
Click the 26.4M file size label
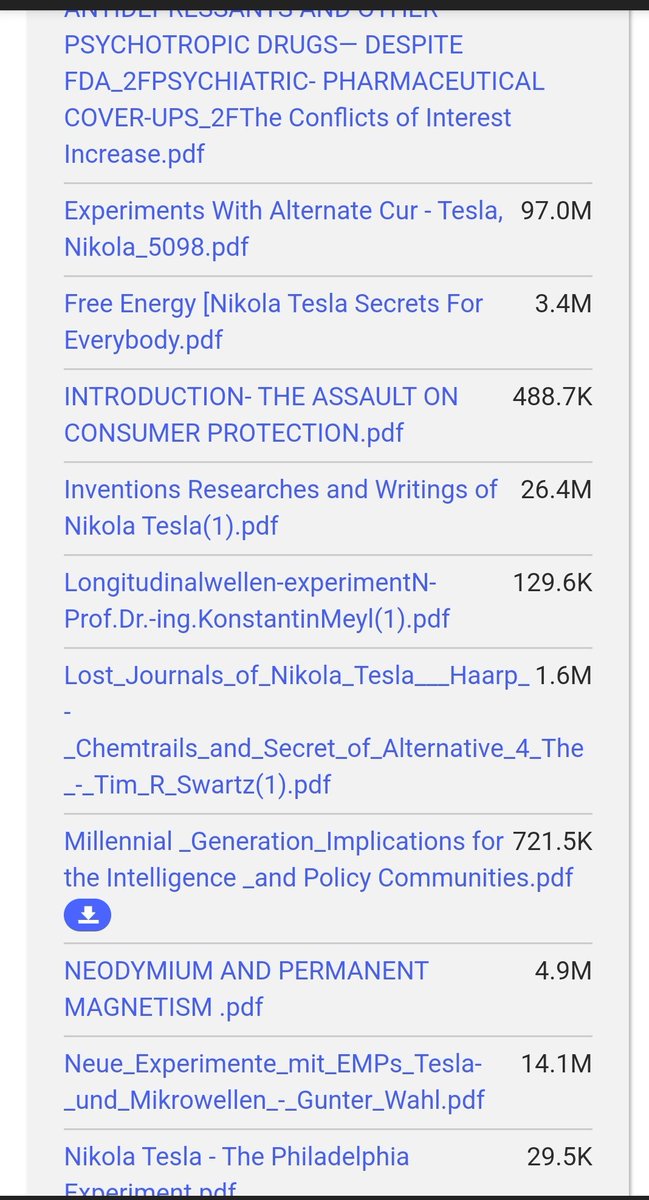(556, 489)
